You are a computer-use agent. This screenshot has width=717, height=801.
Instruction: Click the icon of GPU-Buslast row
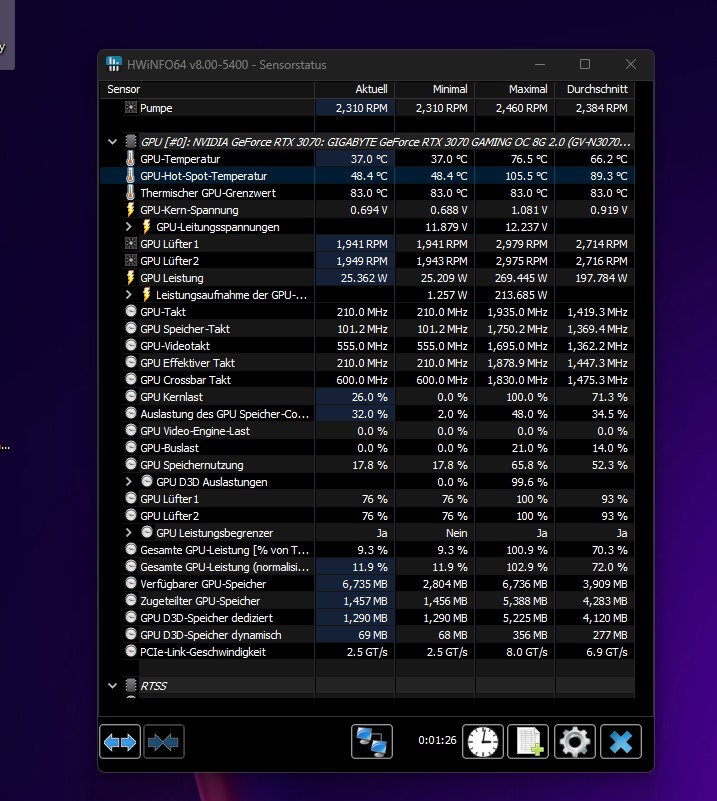coord(131,447)
